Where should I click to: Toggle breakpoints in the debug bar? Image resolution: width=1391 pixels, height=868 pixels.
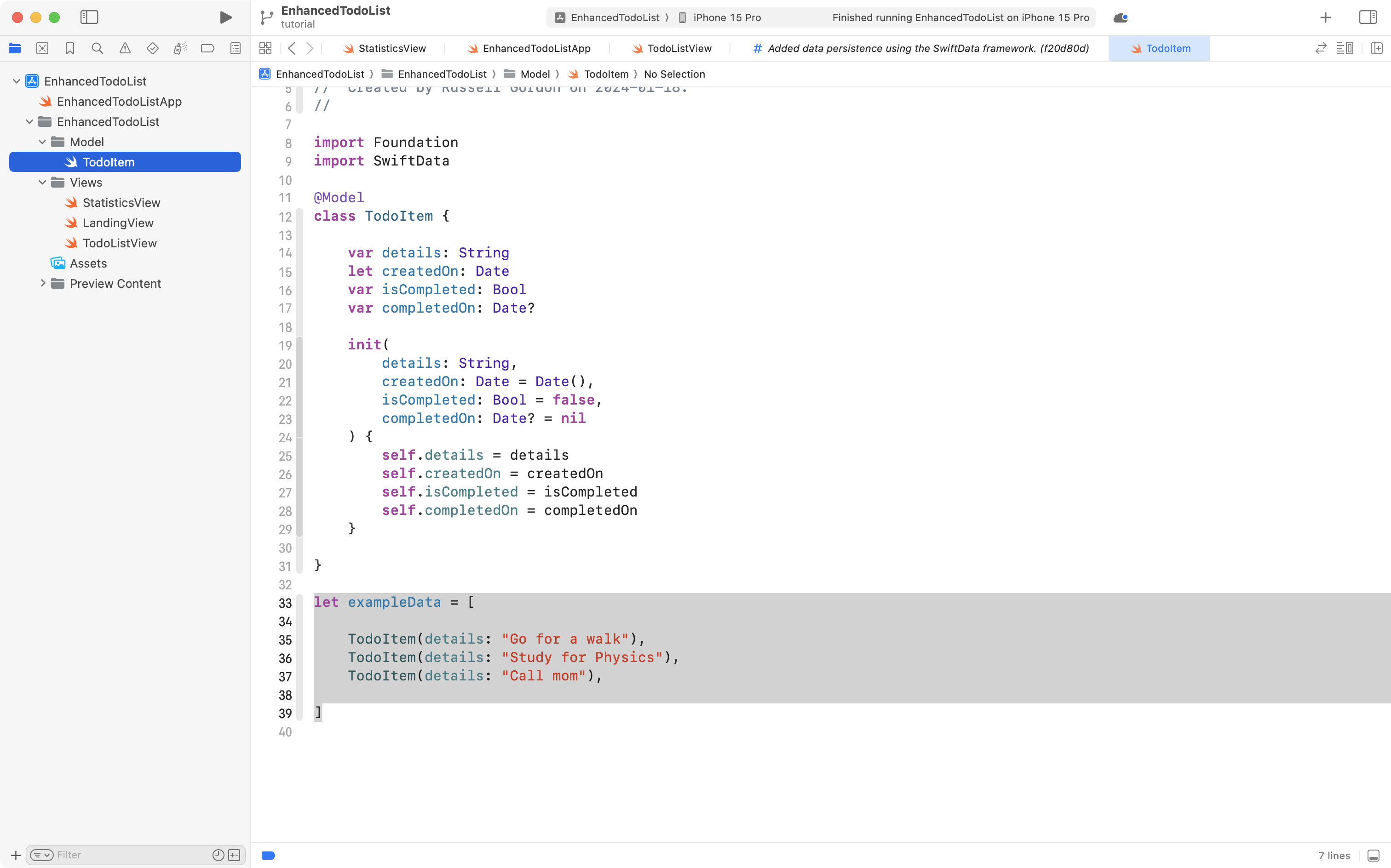(268, 855)
